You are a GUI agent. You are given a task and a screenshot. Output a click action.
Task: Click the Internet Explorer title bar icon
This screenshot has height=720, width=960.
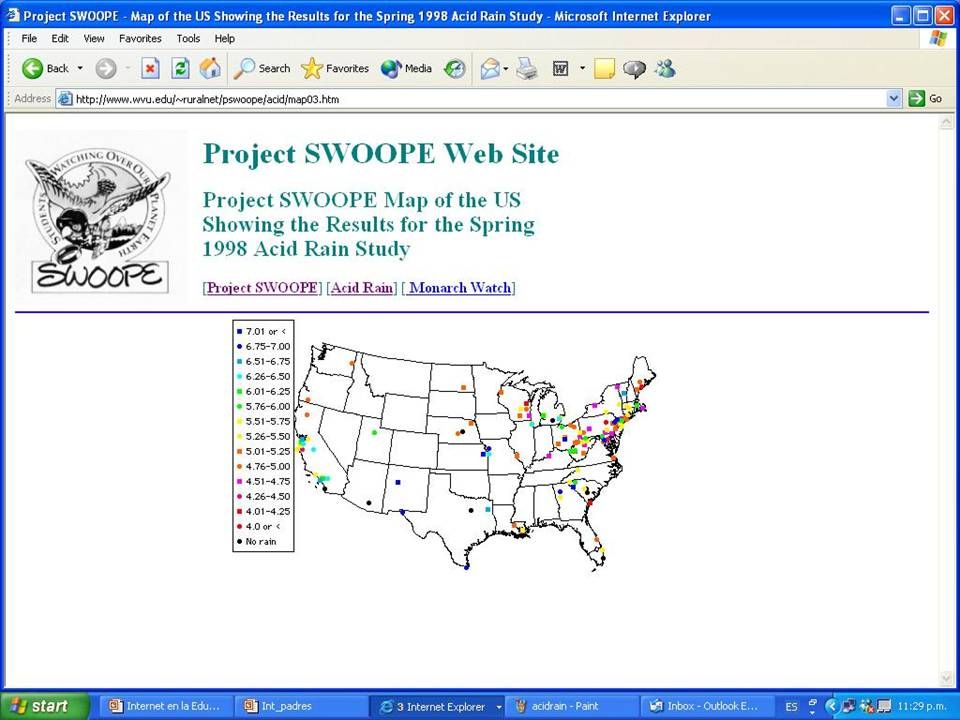click(13, 15)
